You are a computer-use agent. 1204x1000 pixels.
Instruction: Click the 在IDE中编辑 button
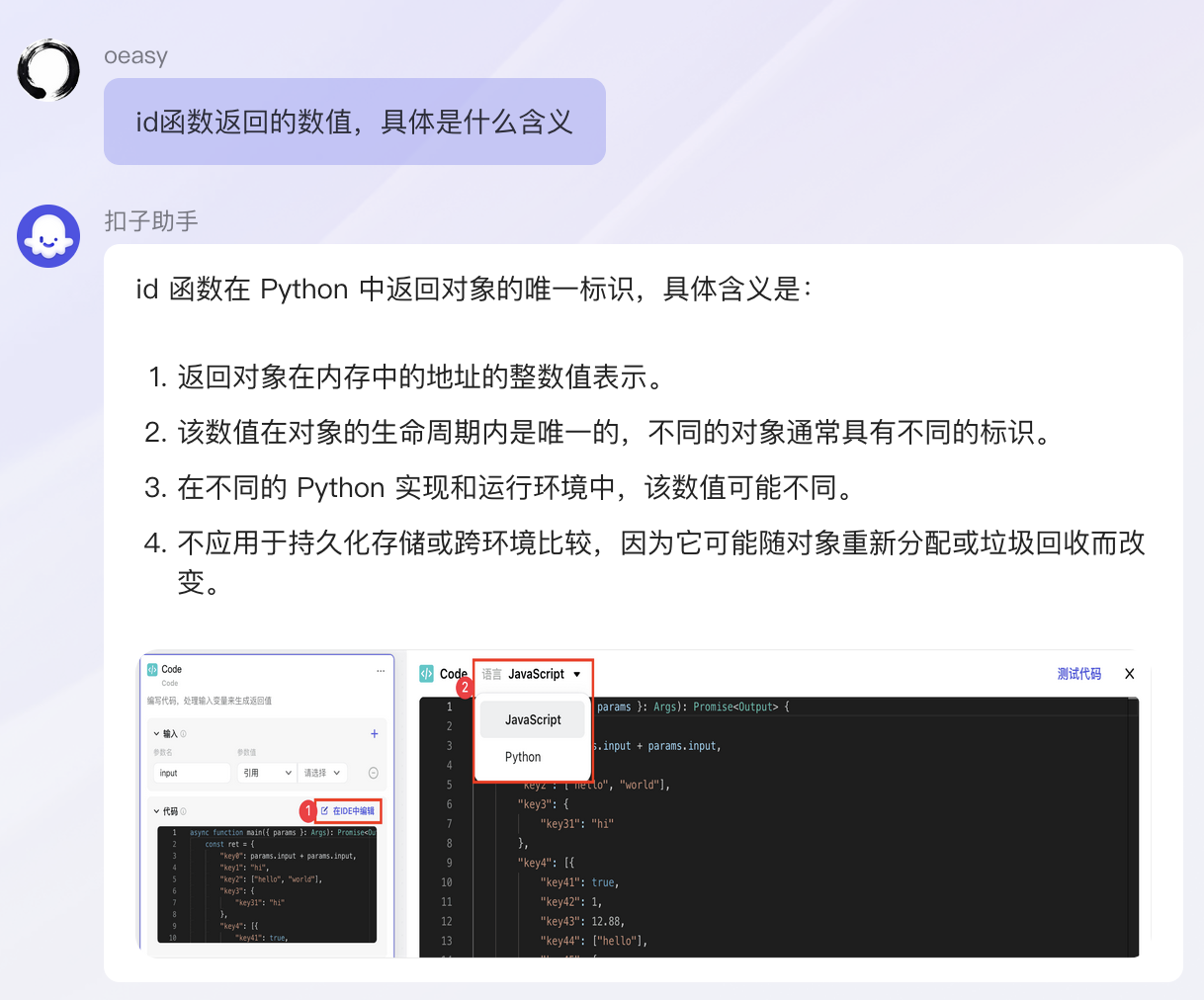pos(348,811)
